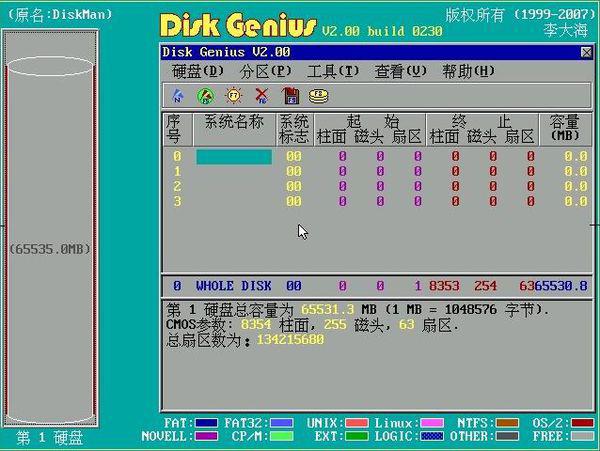Click the ending cylinder 8353 in WHOLE DISK row
600x451 pixels.
(x=444, y=286)
